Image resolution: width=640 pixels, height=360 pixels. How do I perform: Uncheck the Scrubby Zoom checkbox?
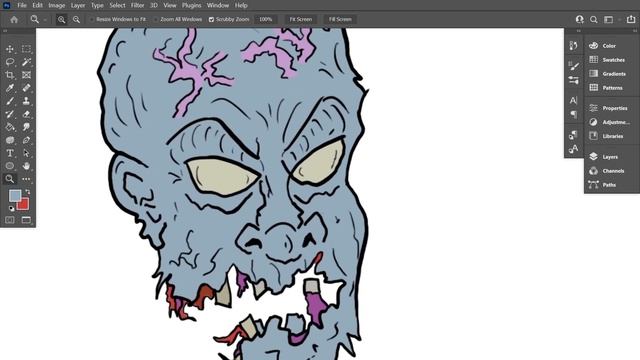(x=211, y=20)
